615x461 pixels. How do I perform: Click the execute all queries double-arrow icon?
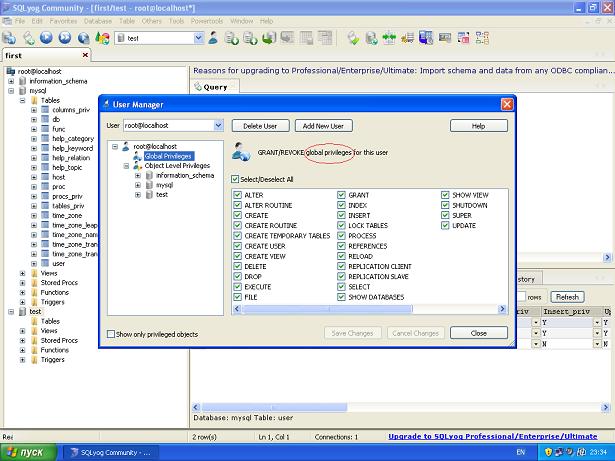tap(65, 38)
